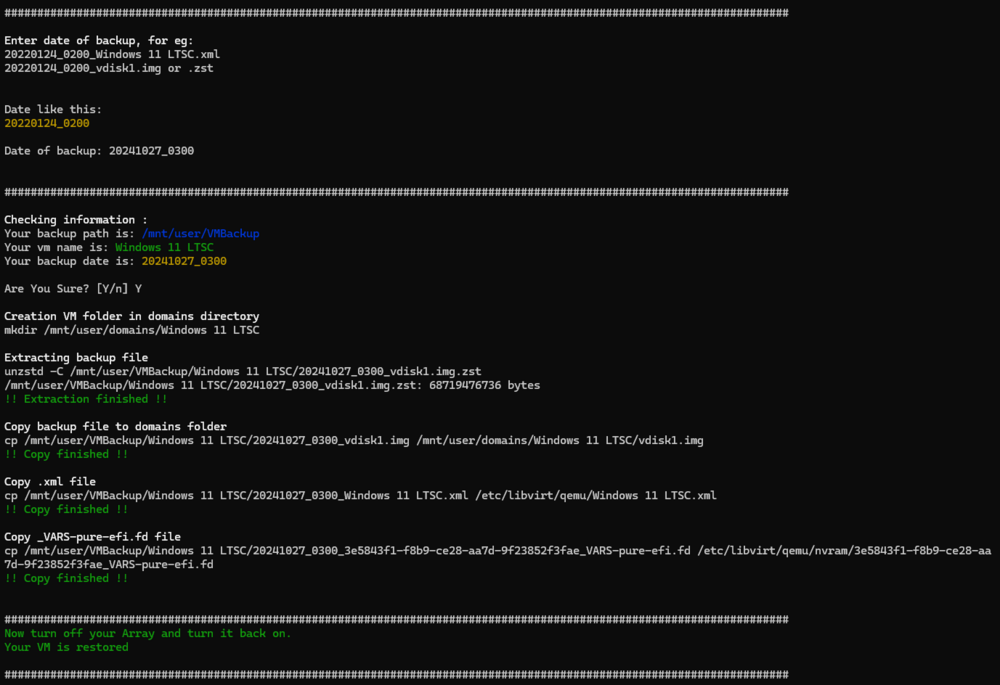Click the yellow '20241027_0300' backup date
This screenshot has height=685, width=1000.
(184, 261)
